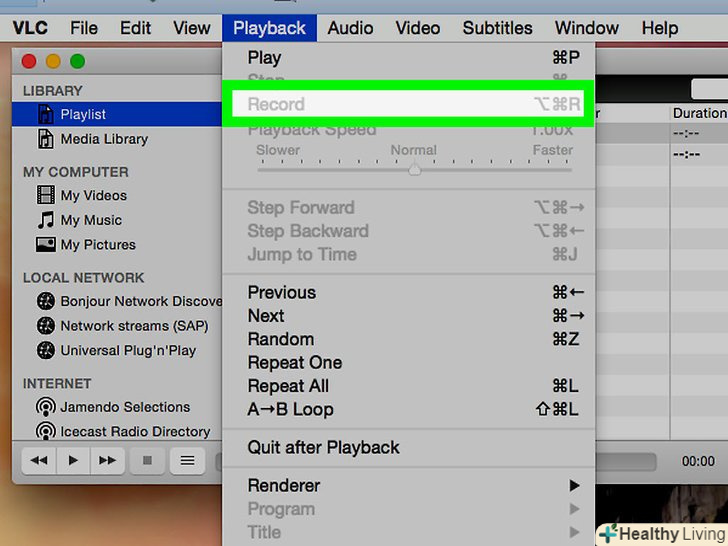
Task: Open the Window menu
Action: click(x=587, y=28)
